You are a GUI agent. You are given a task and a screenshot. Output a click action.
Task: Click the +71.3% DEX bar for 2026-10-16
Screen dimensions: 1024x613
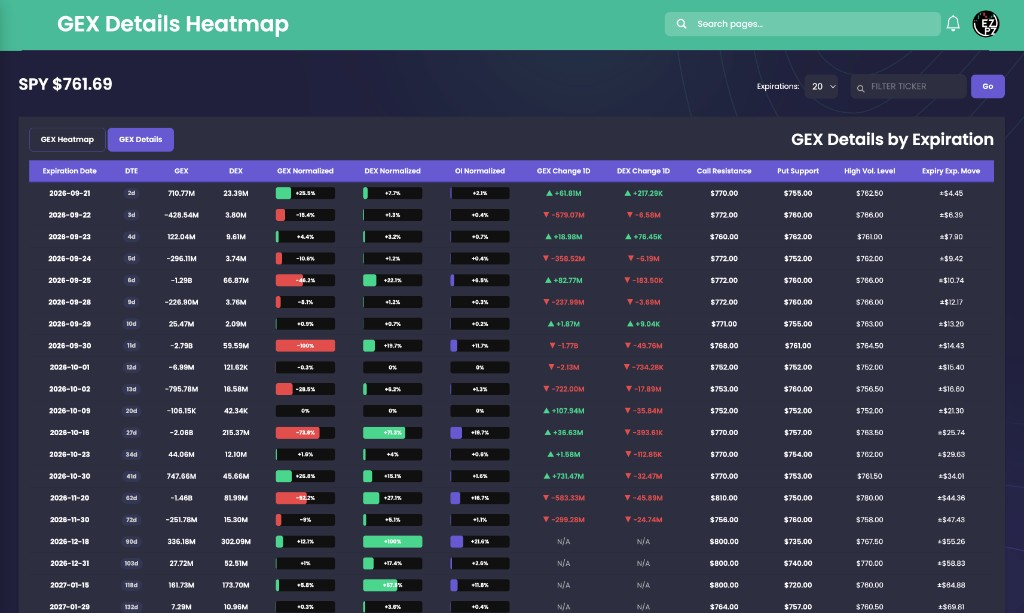[392, 433]
